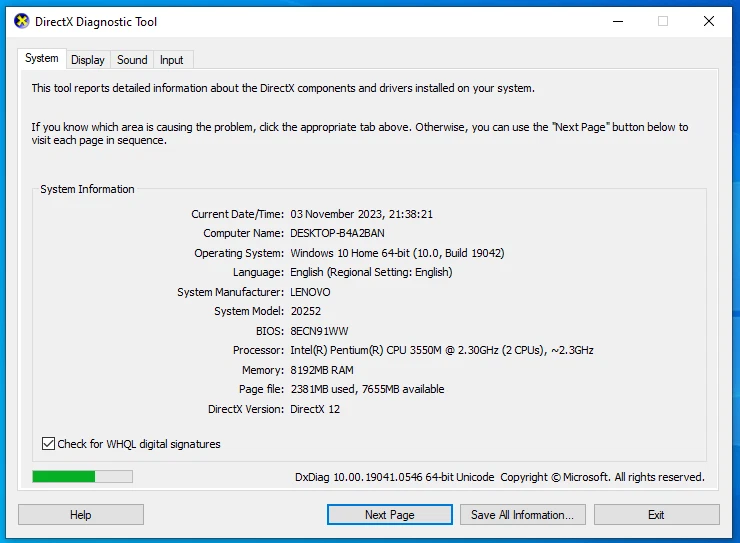Open the Sound tab
This screenshot has height=543, width=740.
(x=132, y=60)
